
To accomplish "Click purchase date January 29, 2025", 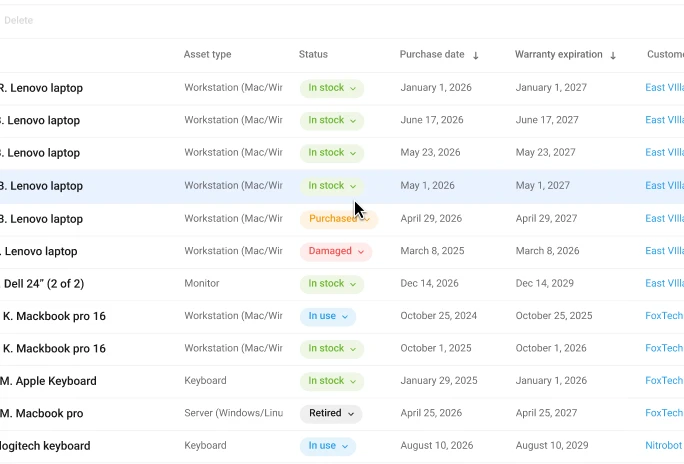I will point(439,381).
